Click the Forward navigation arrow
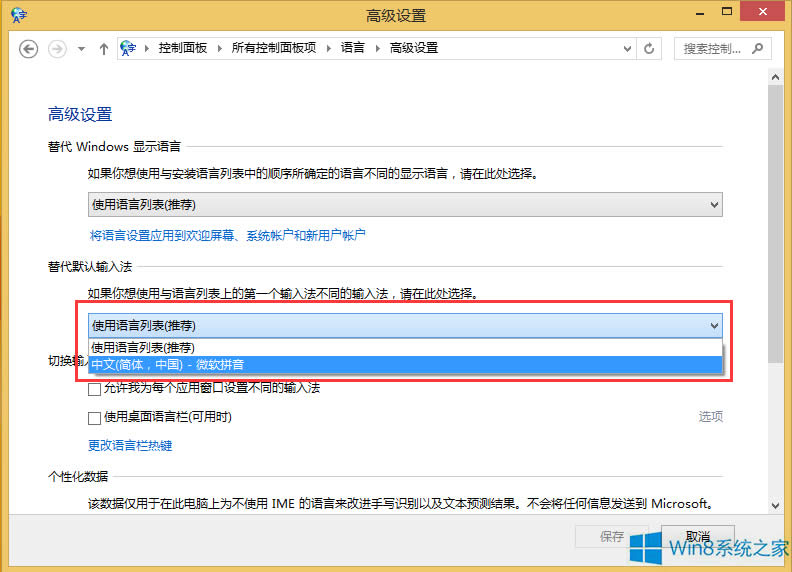Screen dimensions: 792x572 57,48
